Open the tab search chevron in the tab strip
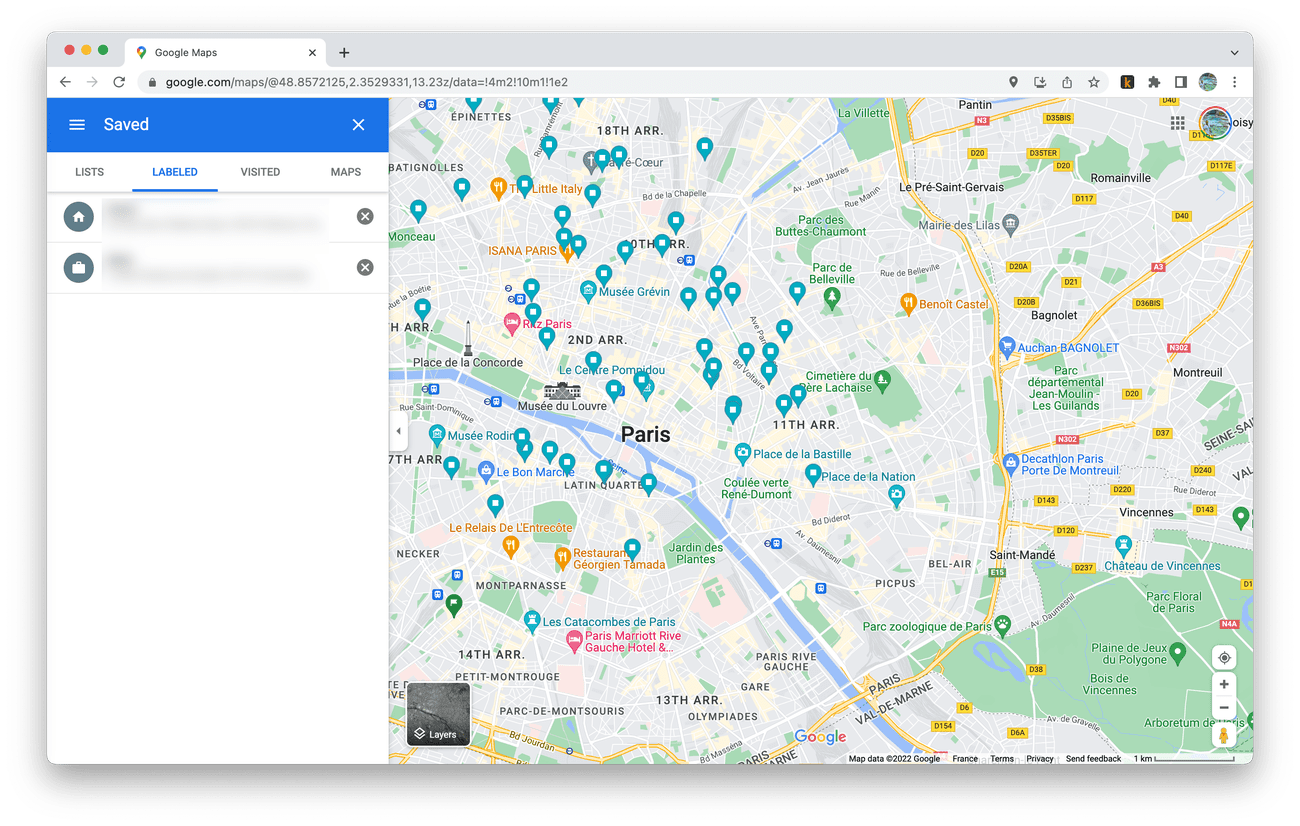This screenshot has height=826, width=1300. (x=1233, y=52)
